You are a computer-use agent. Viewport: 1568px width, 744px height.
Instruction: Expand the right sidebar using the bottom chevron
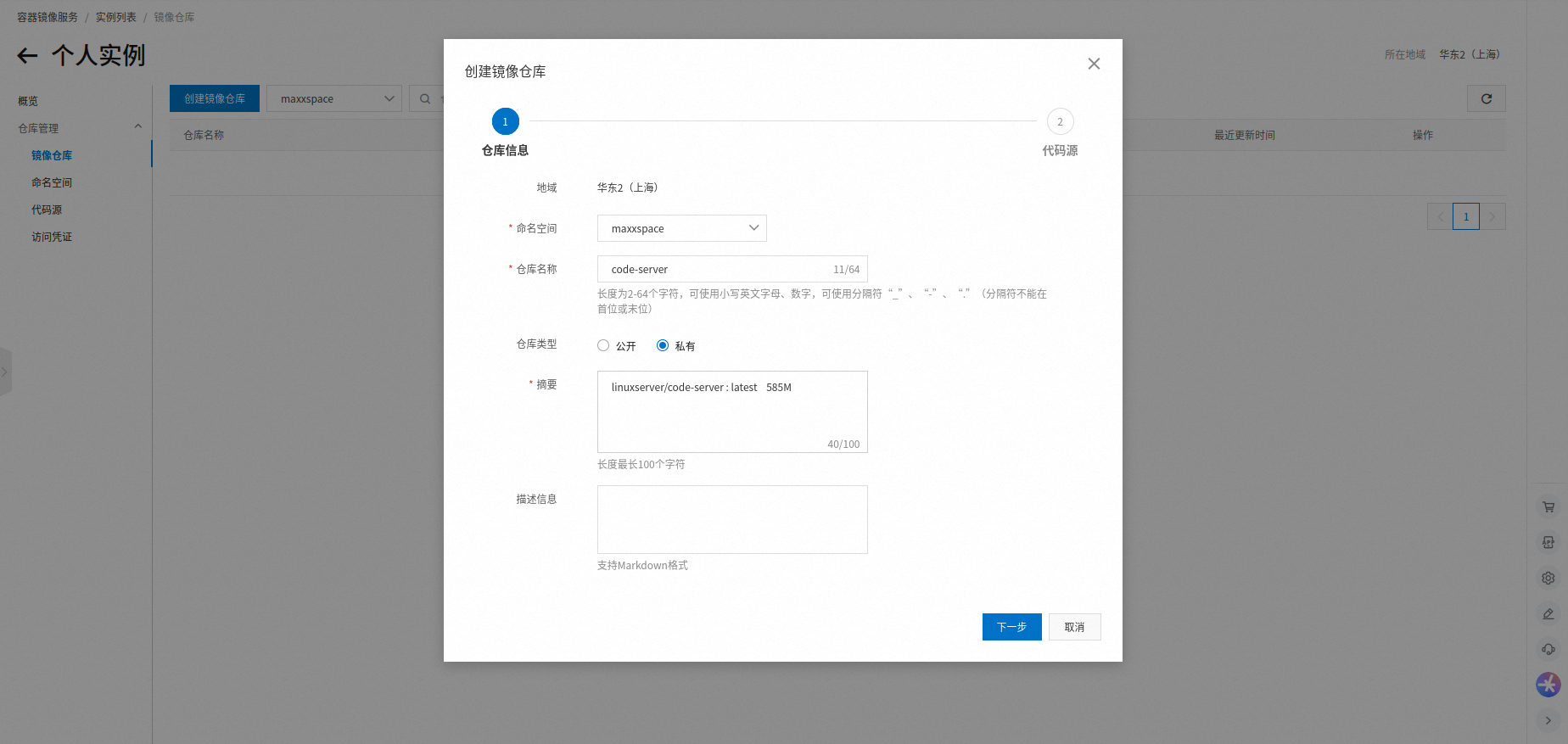click(1548, 720)
